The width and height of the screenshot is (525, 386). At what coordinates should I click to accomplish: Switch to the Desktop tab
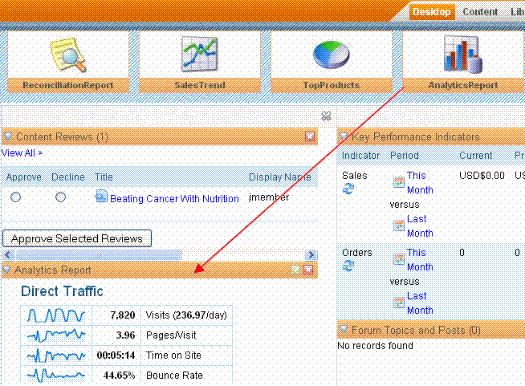click(432, 12)
